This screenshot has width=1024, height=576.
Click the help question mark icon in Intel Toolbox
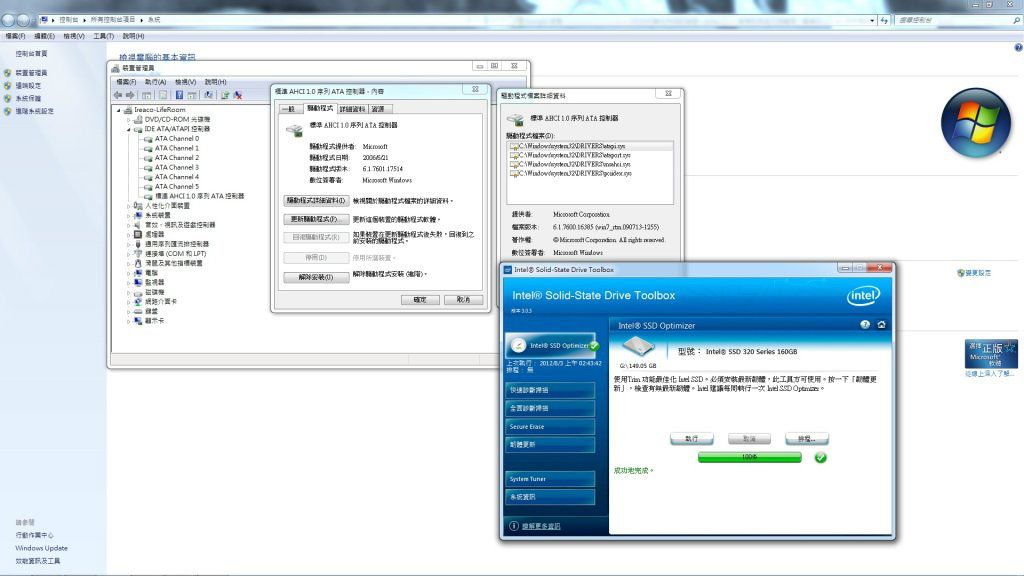[865, 325]
